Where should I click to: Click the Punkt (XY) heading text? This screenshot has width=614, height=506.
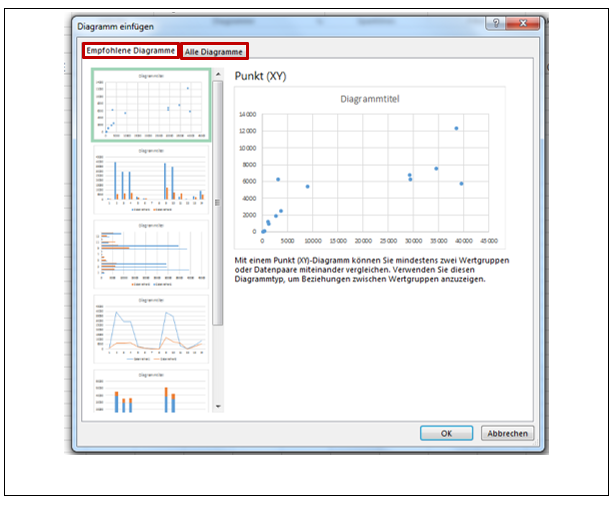click(262, 75)
